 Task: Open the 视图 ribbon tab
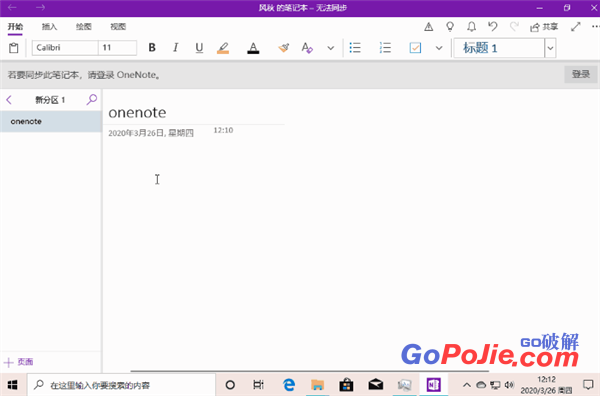pyautogui.click(x=118, y=26)
